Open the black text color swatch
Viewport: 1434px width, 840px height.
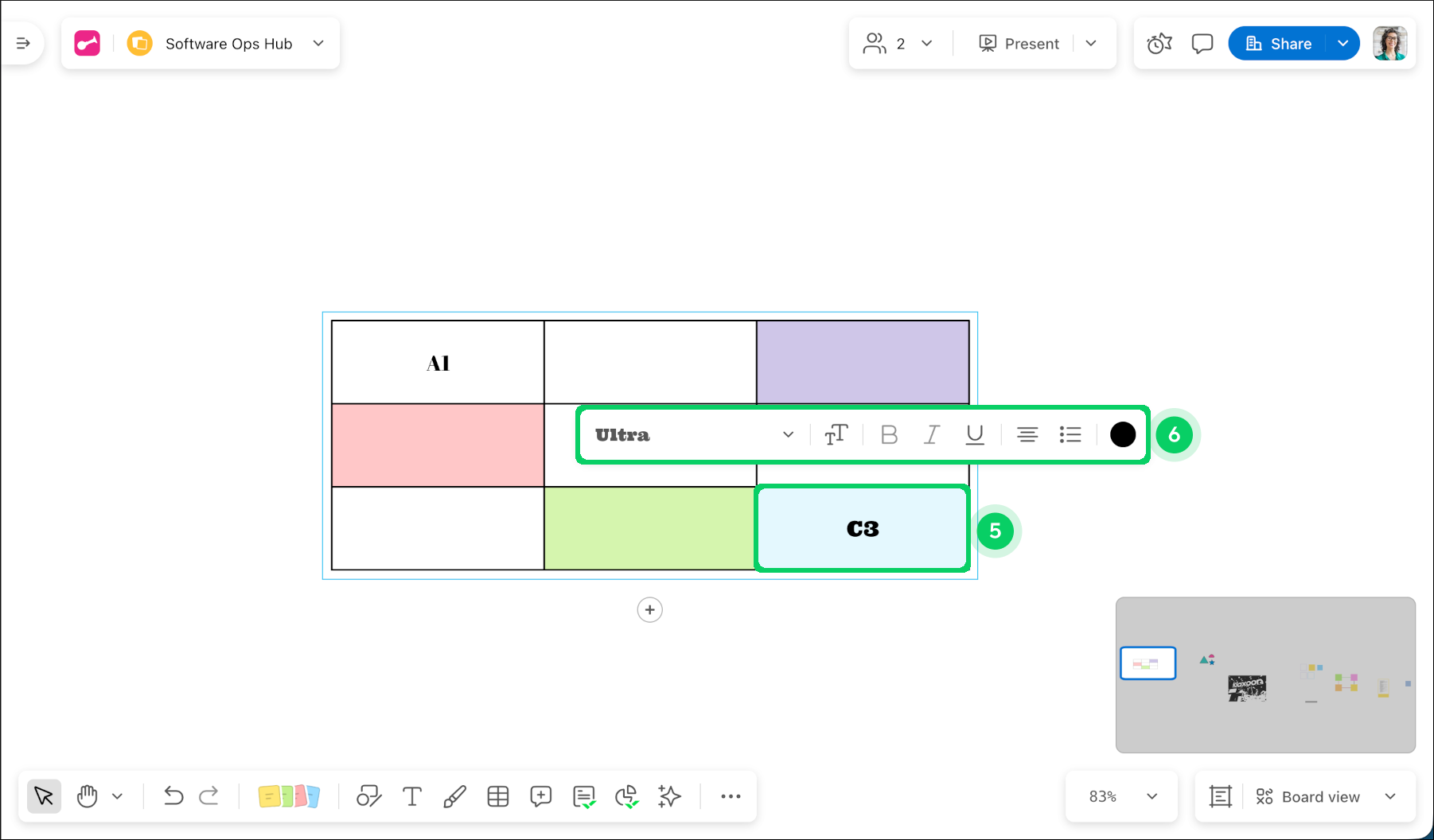[1122, 435]
